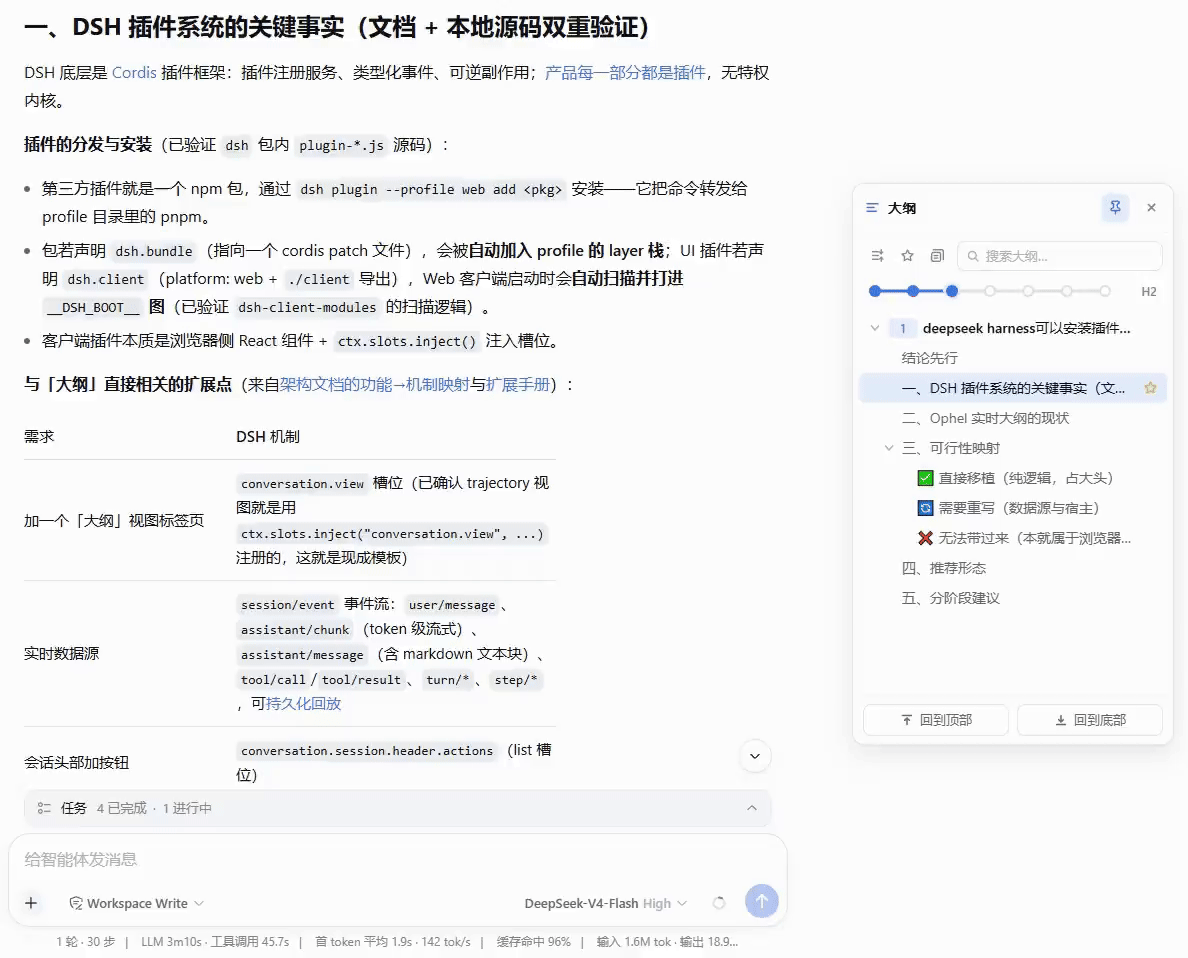The width and height of the screenshot is (1188, 958).
Task: Open the 持久化回放 link
Action: click(303, 704)
